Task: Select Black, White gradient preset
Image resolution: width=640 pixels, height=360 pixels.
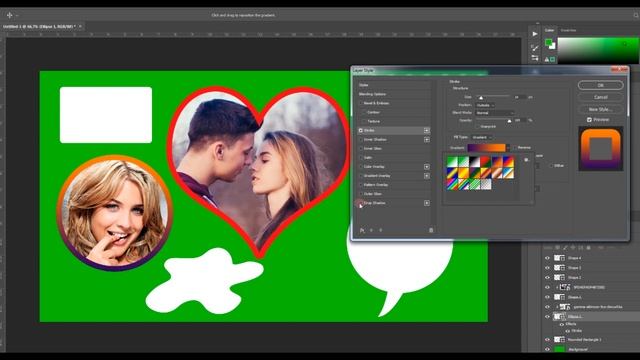Action: pos(474,162)
